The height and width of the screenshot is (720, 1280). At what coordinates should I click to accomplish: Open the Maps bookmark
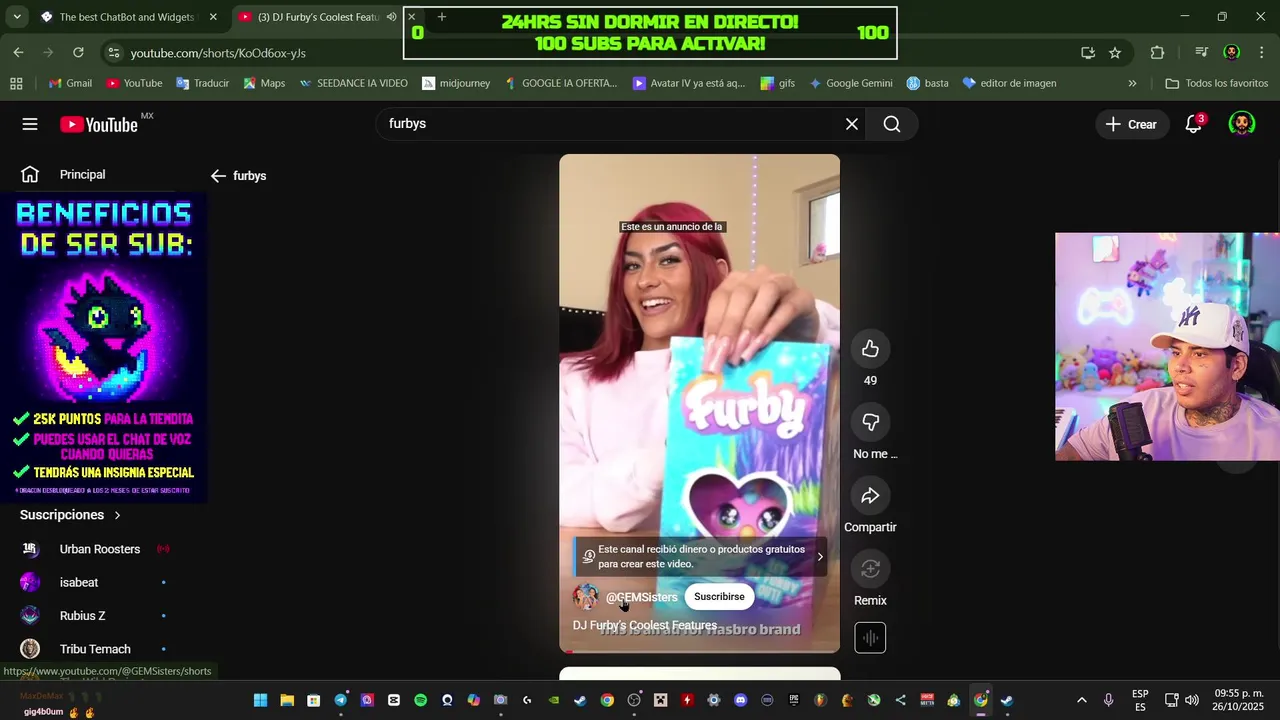point(263,84)
